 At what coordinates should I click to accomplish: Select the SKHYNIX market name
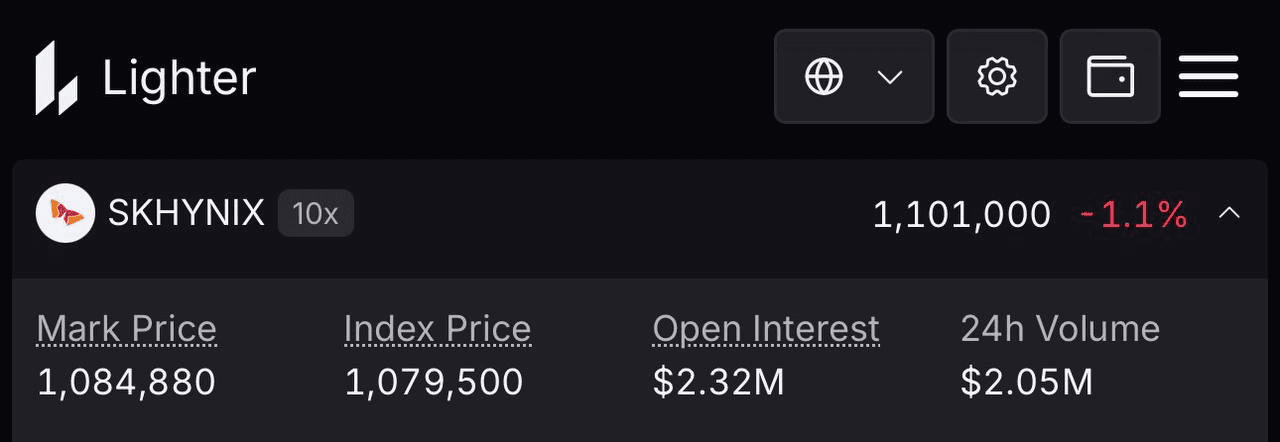click(186, 213)
